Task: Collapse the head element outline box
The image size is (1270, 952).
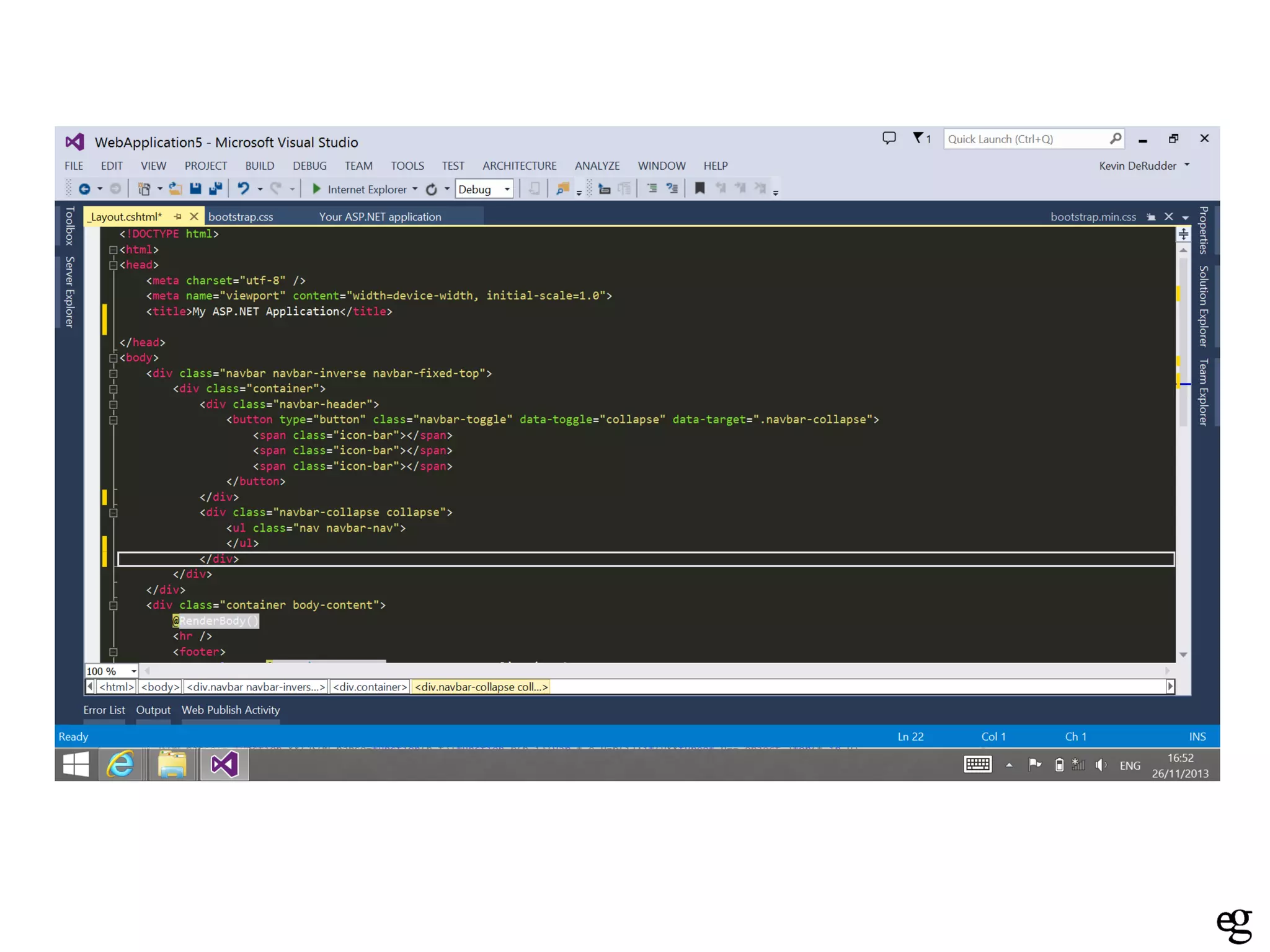Action: pyautogui.click(x=113, y=265)
